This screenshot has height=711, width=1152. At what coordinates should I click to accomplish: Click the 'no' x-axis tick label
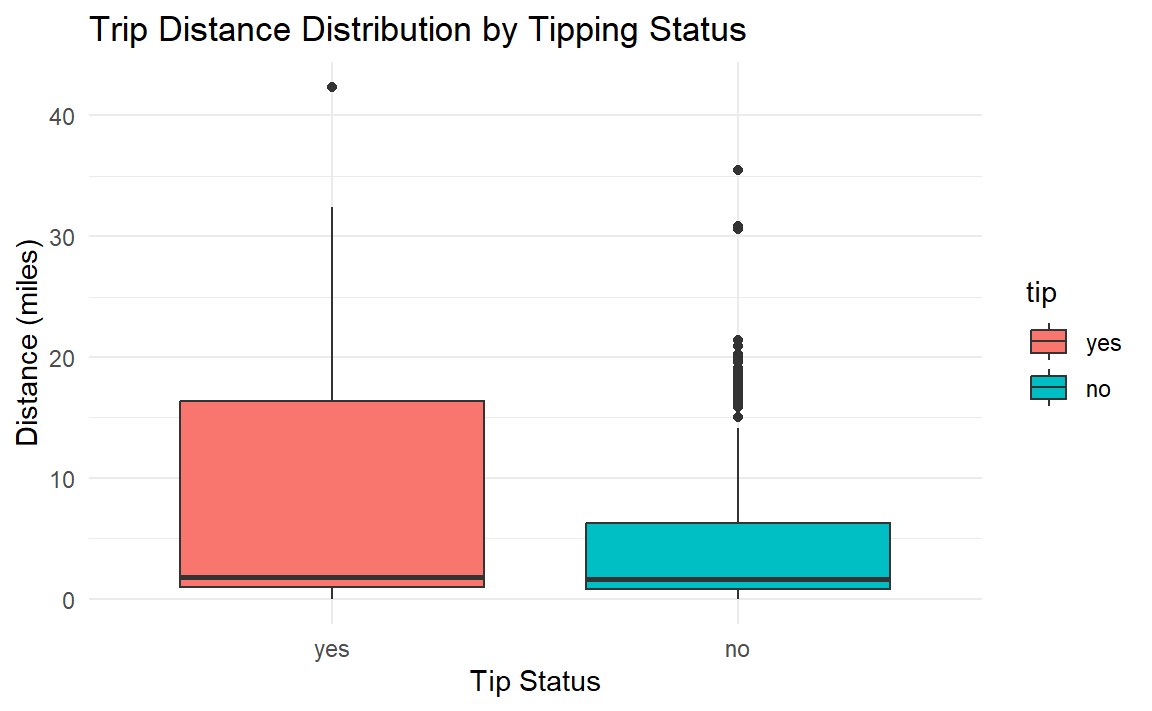[x=737, y=650]
